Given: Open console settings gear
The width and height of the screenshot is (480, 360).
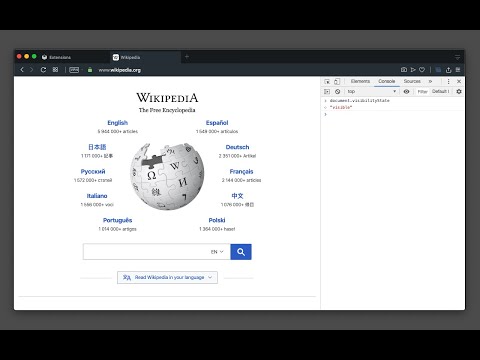Looking at the screenshot, I should point(459,91).
